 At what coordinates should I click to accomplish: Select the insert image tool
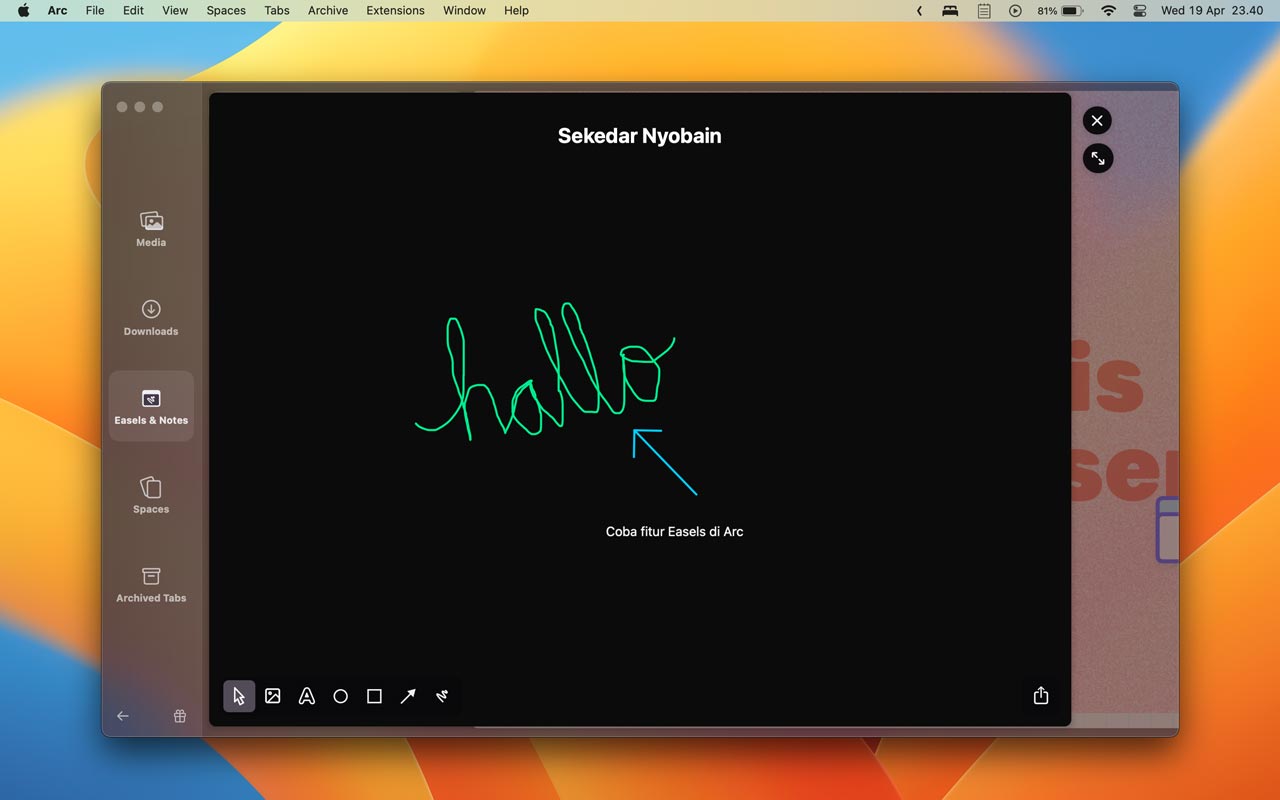click(273, 696)
